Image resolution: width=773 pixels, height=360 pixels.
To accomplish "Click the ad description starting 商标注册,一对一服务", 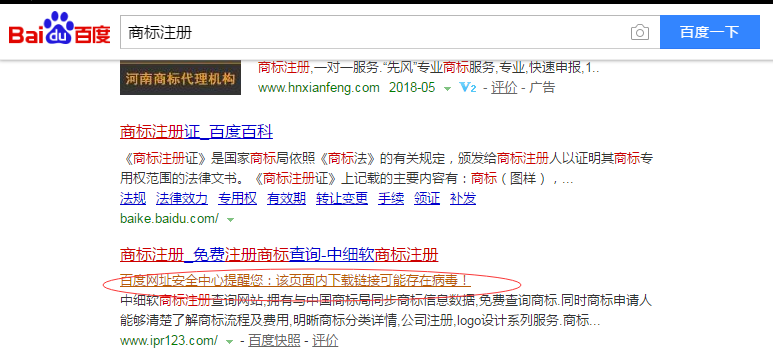I will point(428,68).
